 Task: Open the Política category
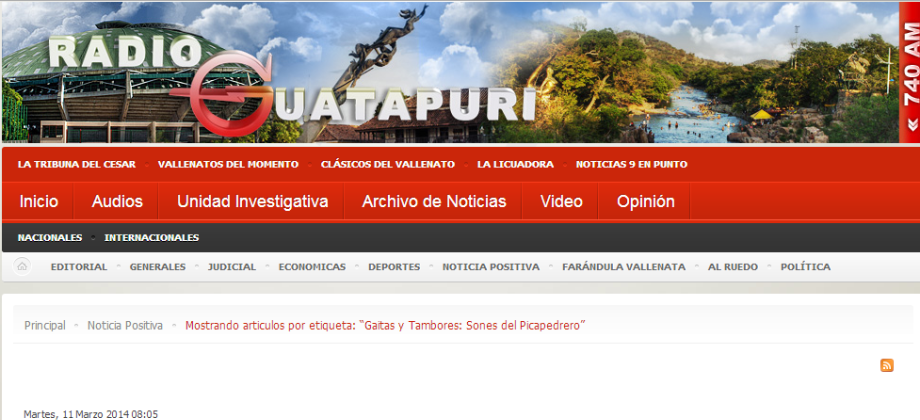coord(806,267)
